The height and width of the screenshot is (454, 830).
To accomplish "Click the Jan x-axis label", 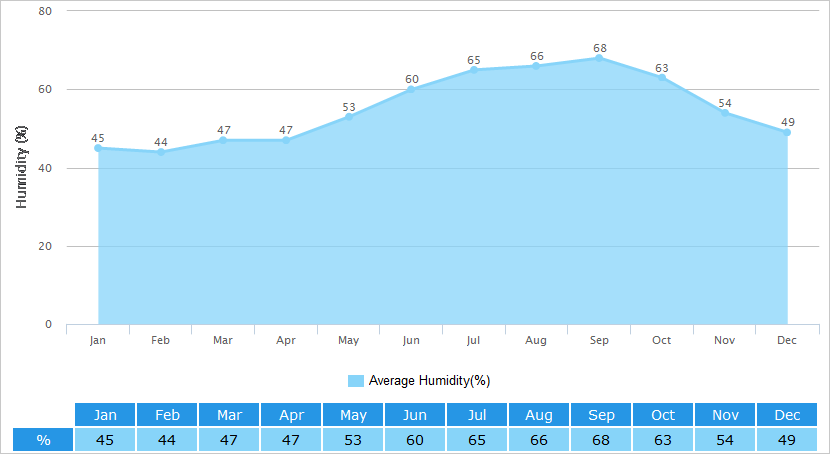I will click(97, 340).
